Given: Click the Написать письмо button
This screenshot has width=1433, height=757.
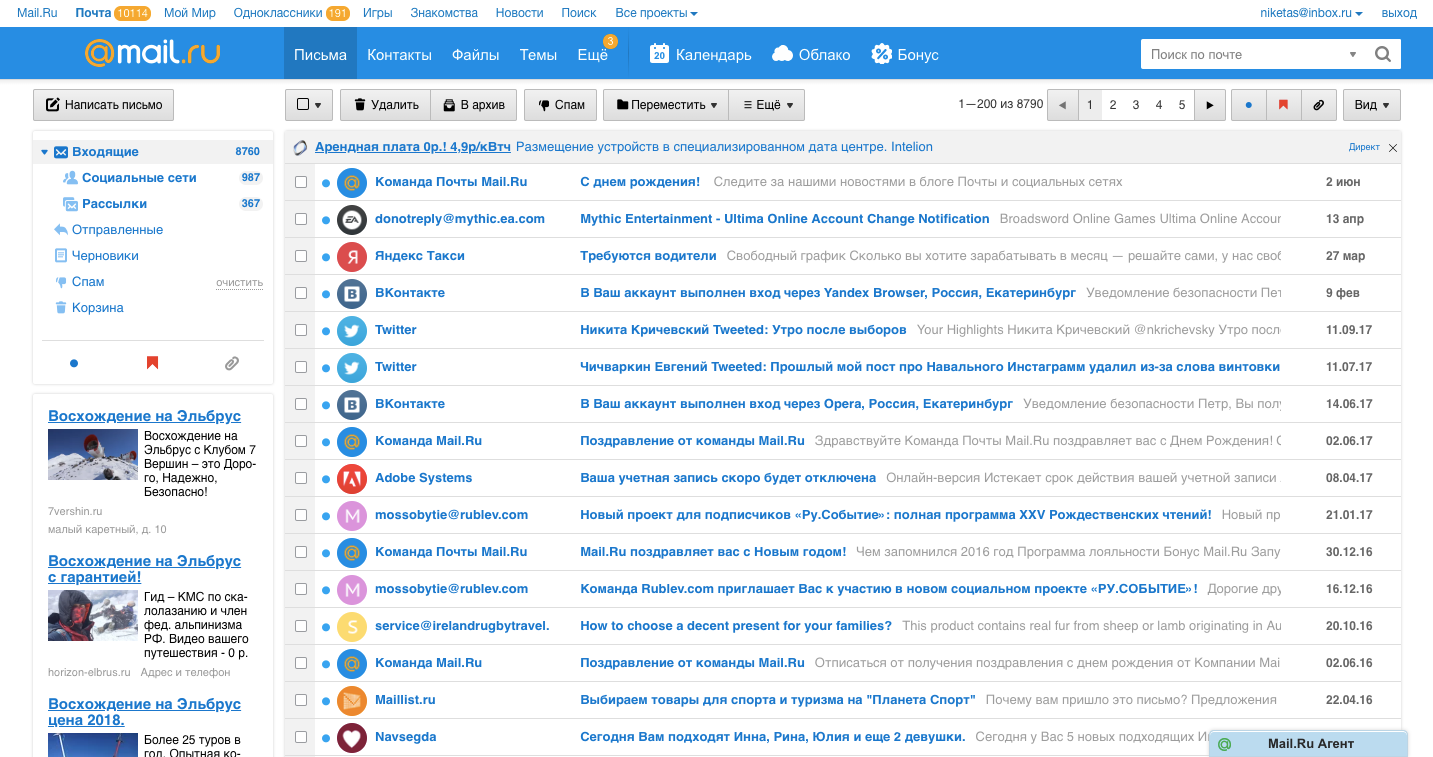Looking at the screenshot, I should 104,105.
